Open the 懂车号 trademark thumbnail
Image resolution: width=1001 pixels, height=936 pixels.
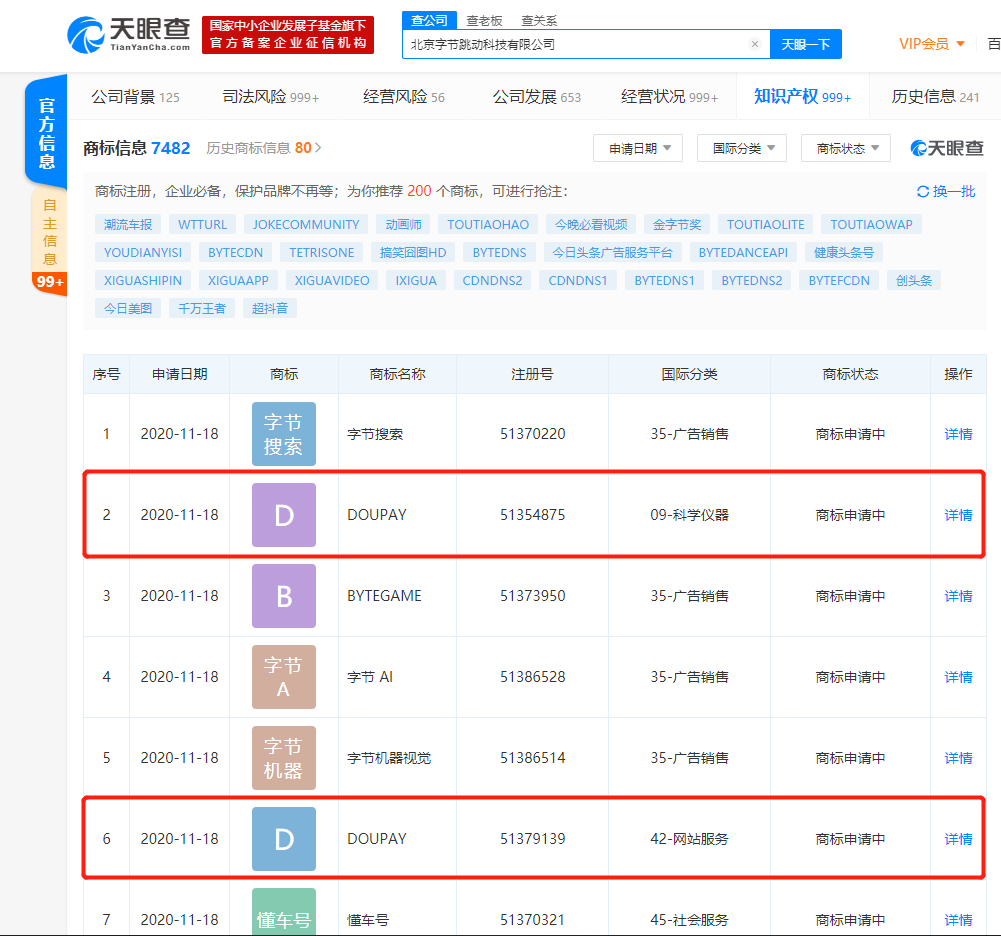[283, 912]
